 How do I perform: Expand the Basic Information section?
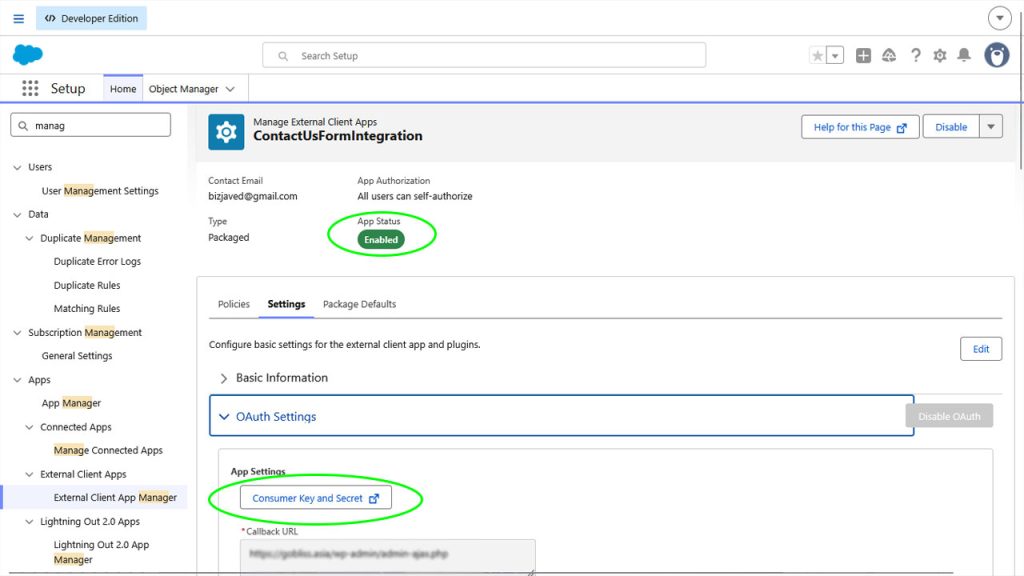coord(224,378)
